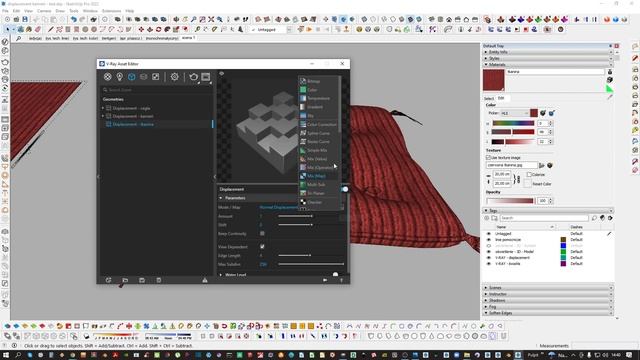This screenshot has height=360, width=640.
Task: Toggle the Displacement on/off switch
Action: point(344,189)
